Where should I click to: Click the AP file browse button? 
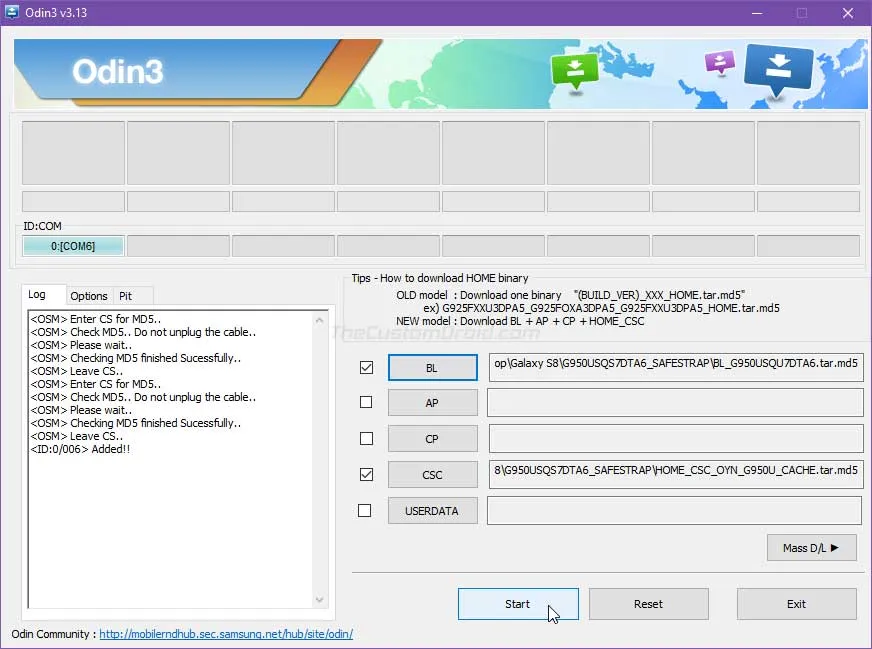432,403
